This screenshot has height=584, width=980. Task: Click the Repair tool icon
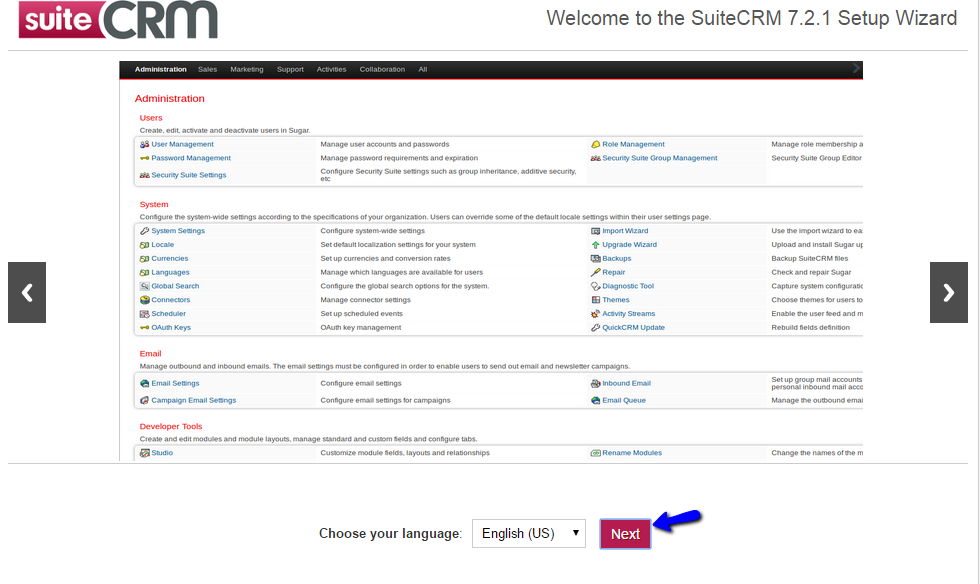pos(596,272)
